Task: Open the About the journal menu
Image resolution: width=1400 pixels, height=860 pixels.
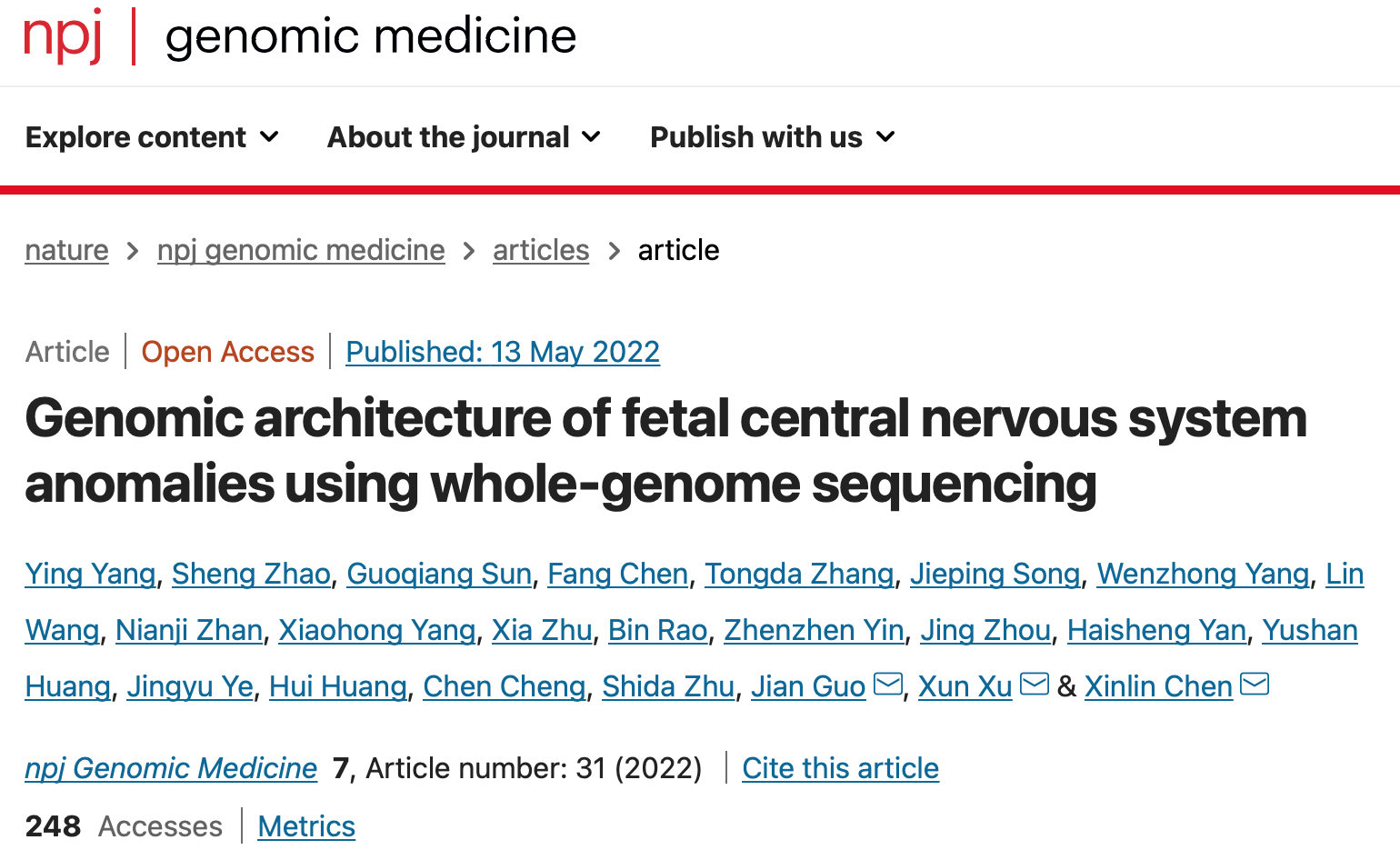Action: pos(464,137)
